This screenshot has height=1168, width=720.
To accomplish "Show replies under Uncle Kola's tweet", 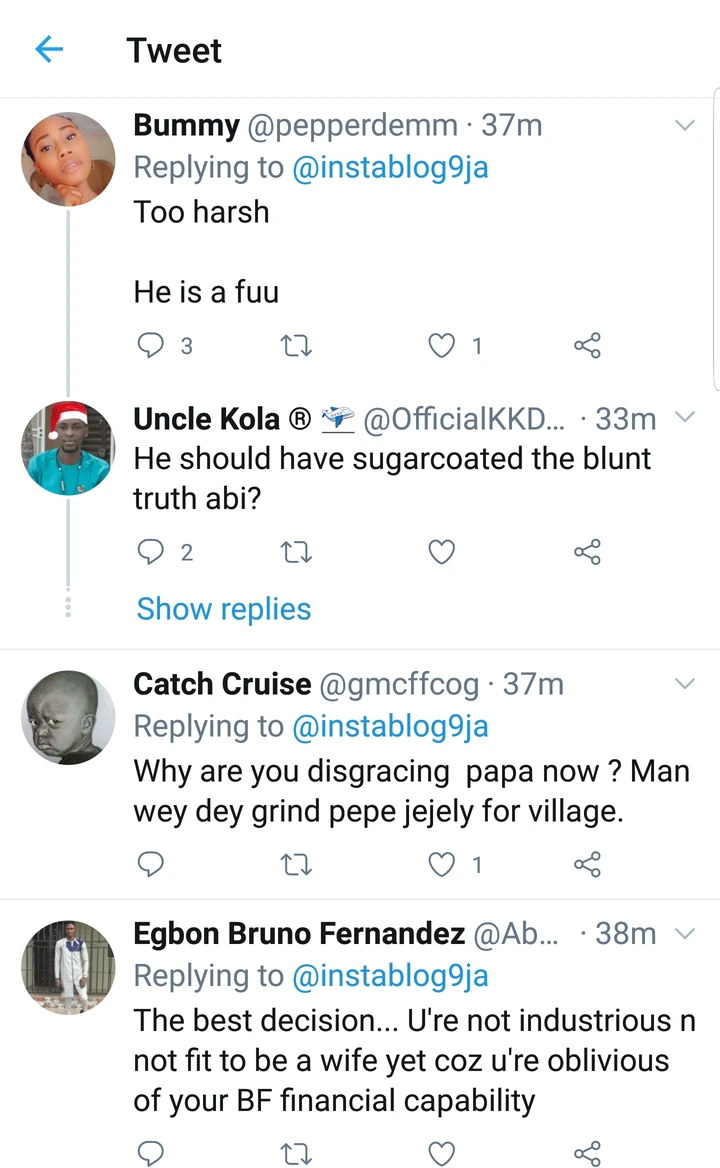I will pos(224,609).
